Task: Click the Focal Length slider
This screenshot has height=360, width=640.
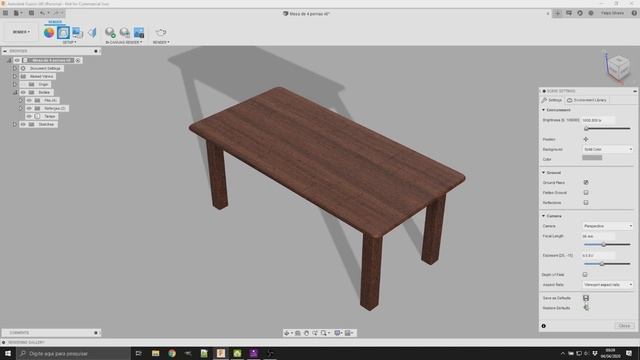Action: (607, 244)
